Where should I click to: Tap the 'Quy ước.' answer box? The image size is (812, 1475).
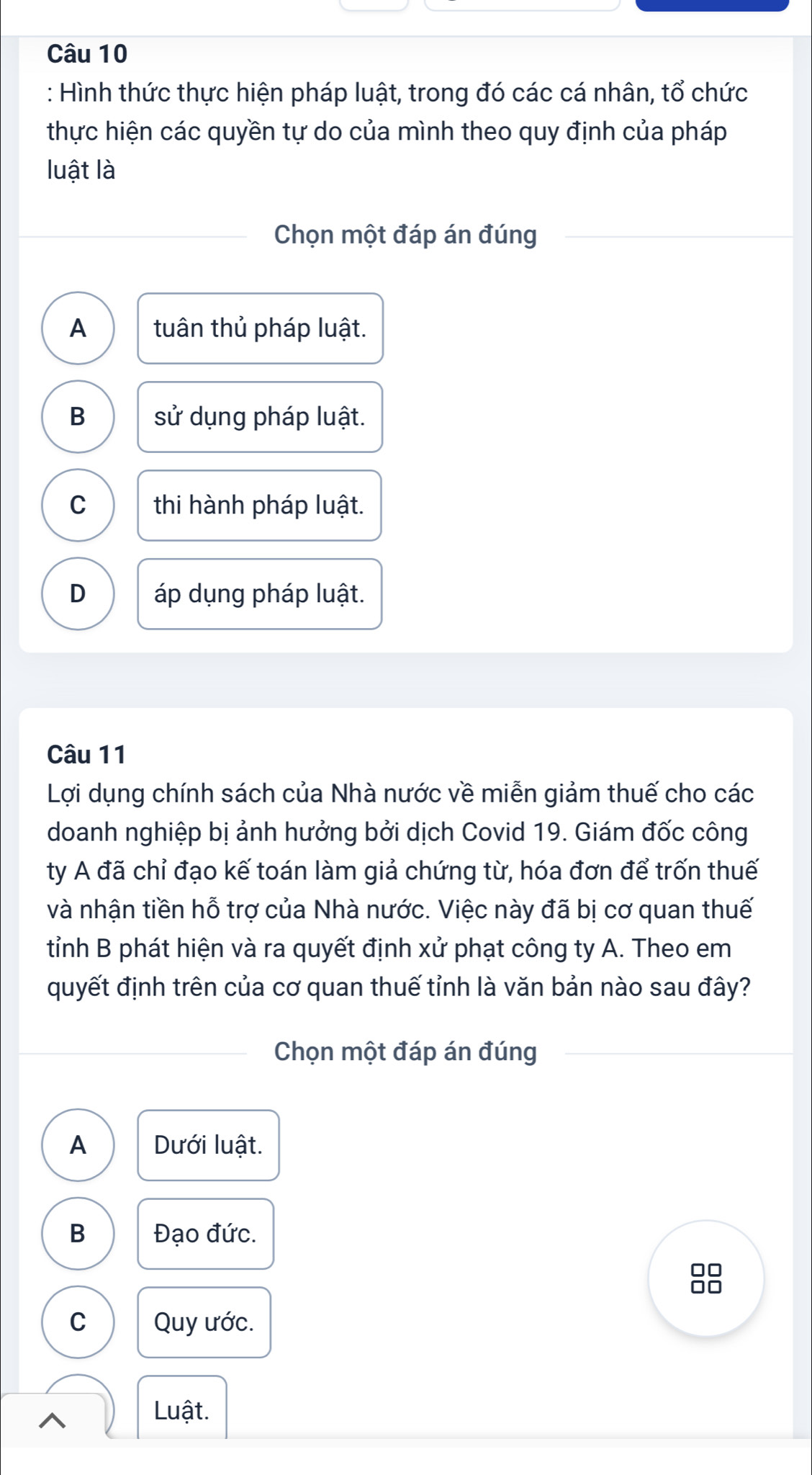pyautogui.click(x=204, y=1322)
